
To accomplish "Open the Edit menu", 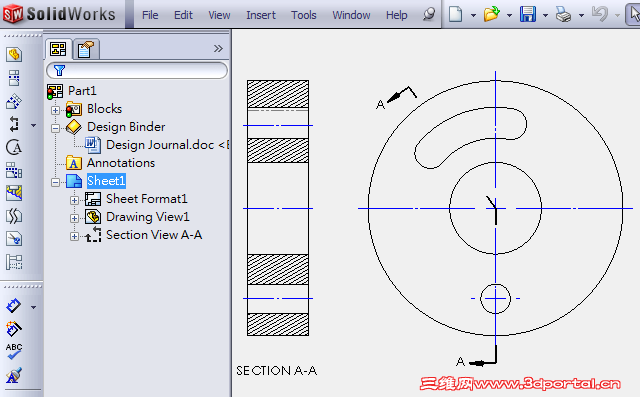I will click(x=183, y=15).
